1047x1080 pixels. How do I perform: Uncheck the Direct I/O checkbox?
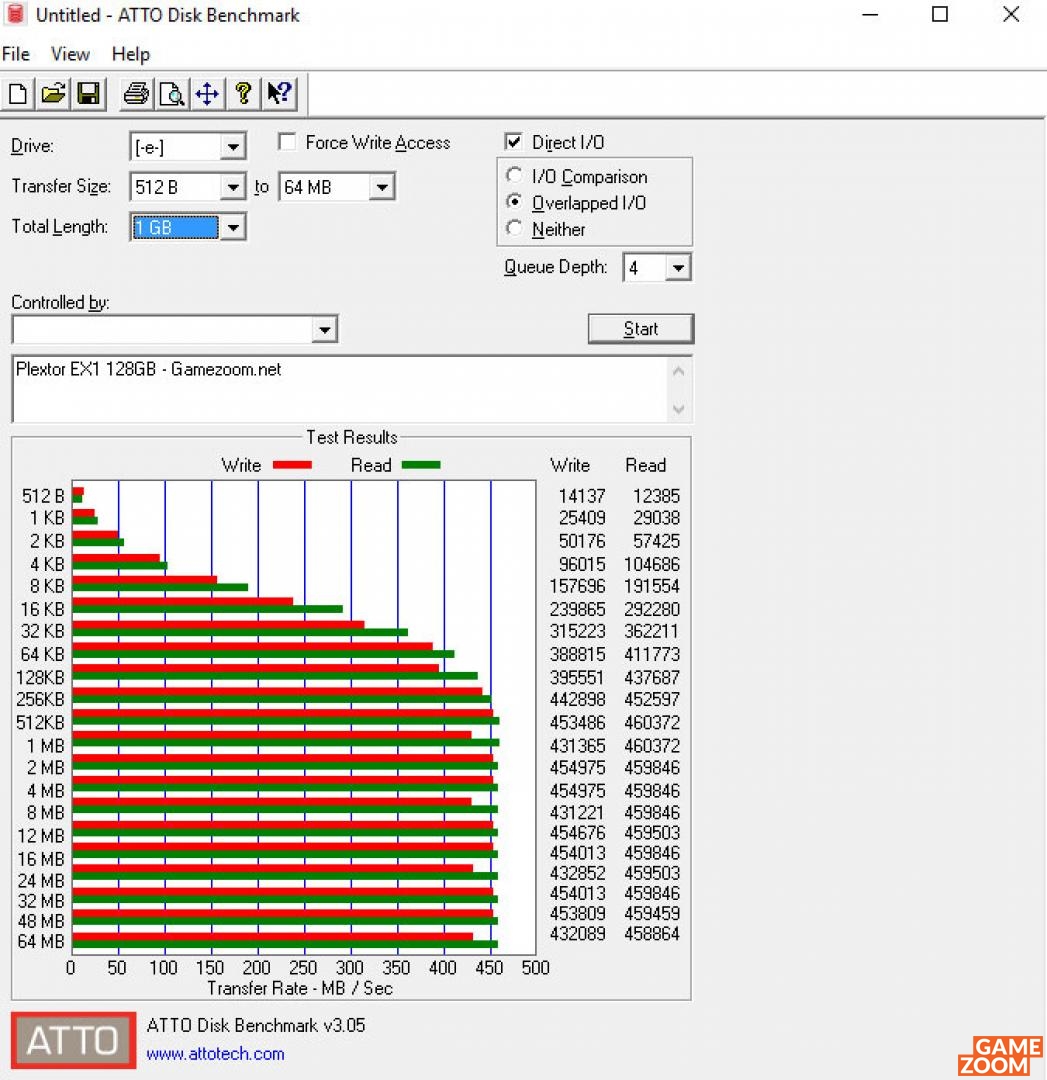tap(513, 142)
